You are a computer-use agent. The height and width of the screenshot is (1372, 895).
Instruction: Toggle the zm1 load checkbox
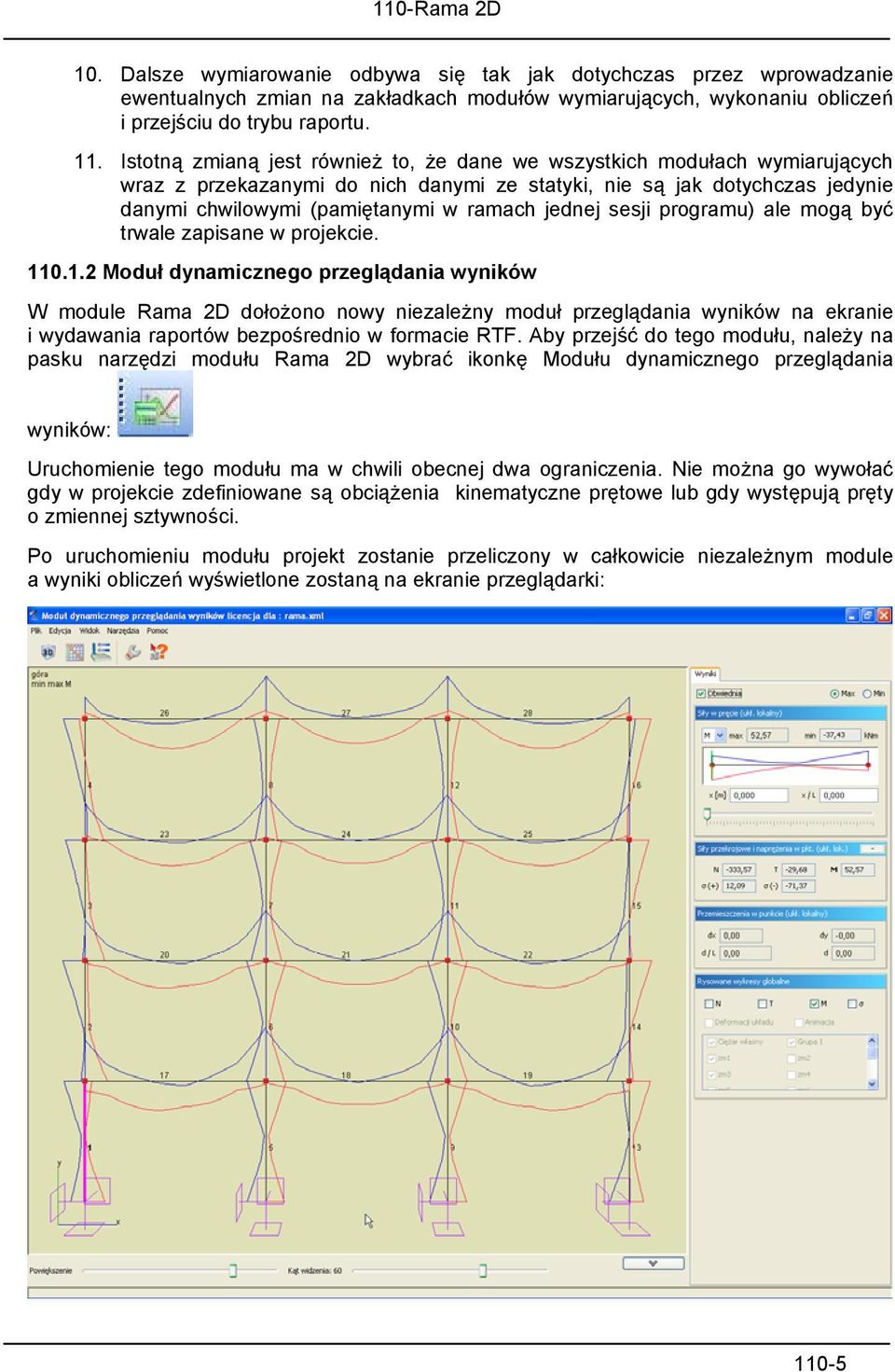click(712, 1059)
